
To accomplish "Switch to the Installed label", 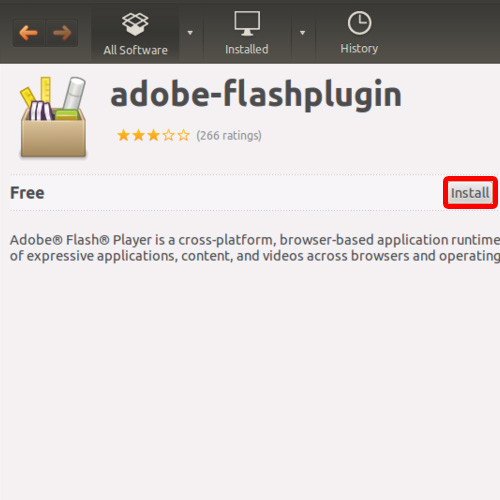I will pyautogui.click(x=247, y=49).
